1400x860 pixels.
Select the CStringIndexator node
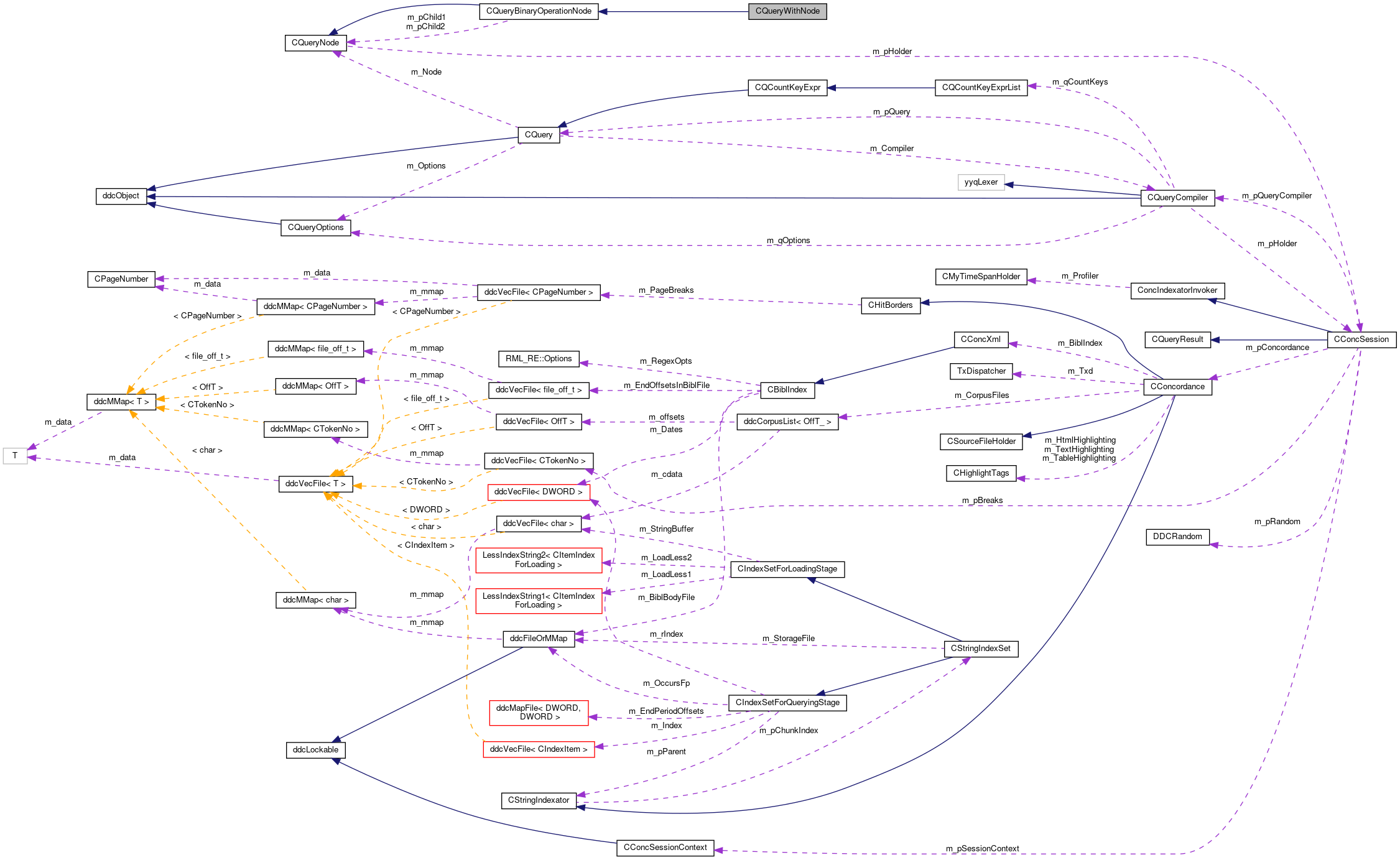pos(539,800)
